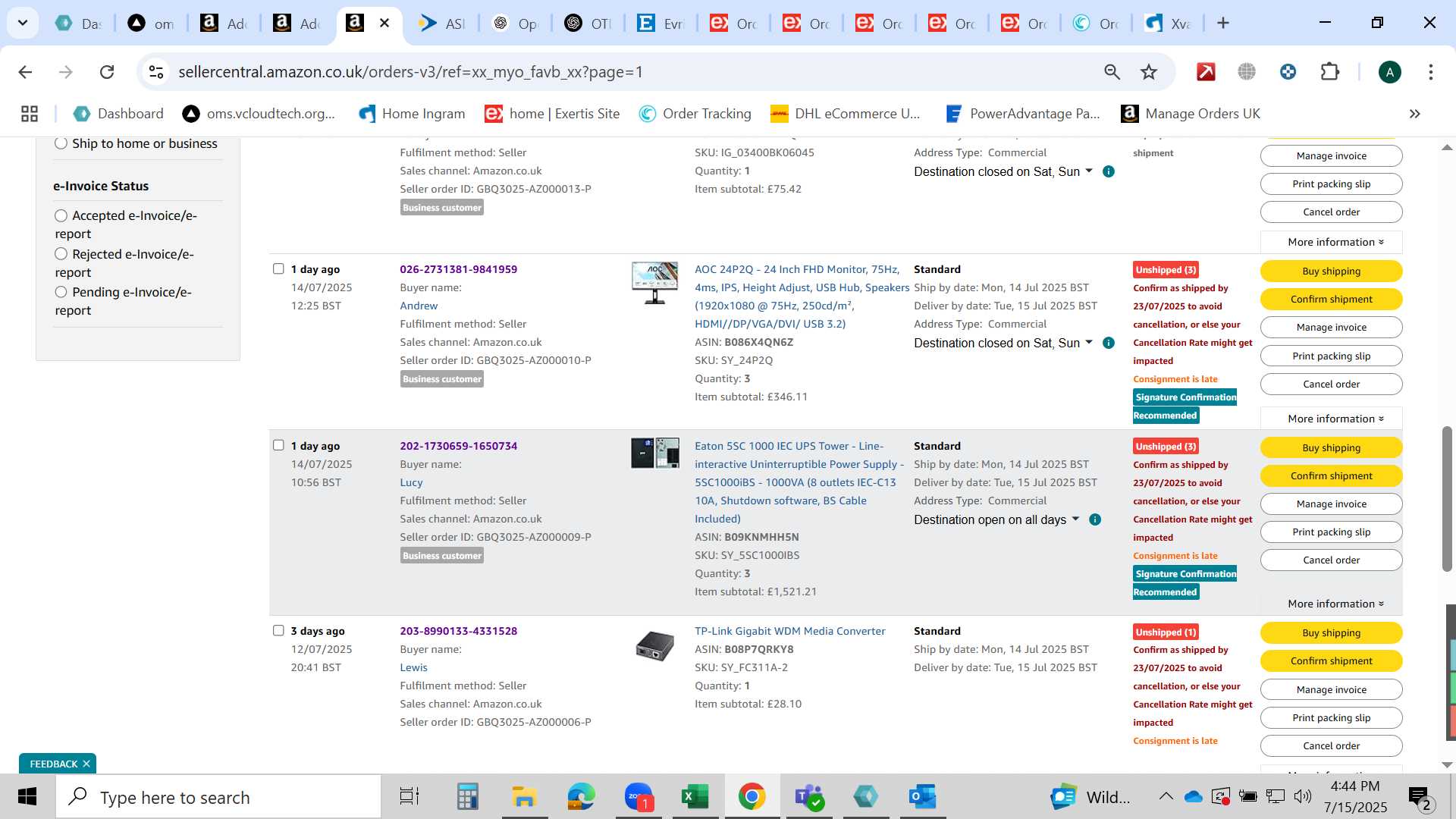
Task: Select Rejected e-Invoice/e-report filter
Action: coord(61,254)
